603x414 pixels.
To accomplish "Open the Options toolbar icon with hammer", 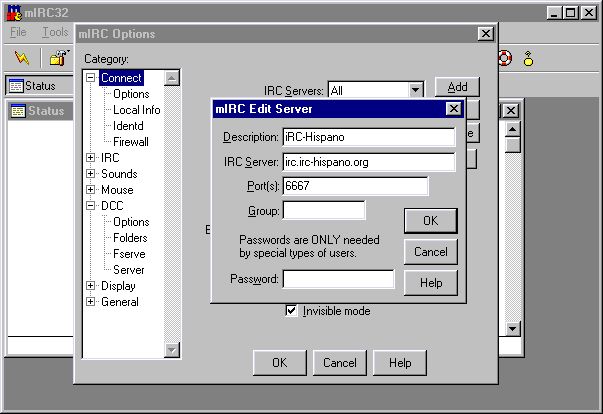I will [59, 58].
